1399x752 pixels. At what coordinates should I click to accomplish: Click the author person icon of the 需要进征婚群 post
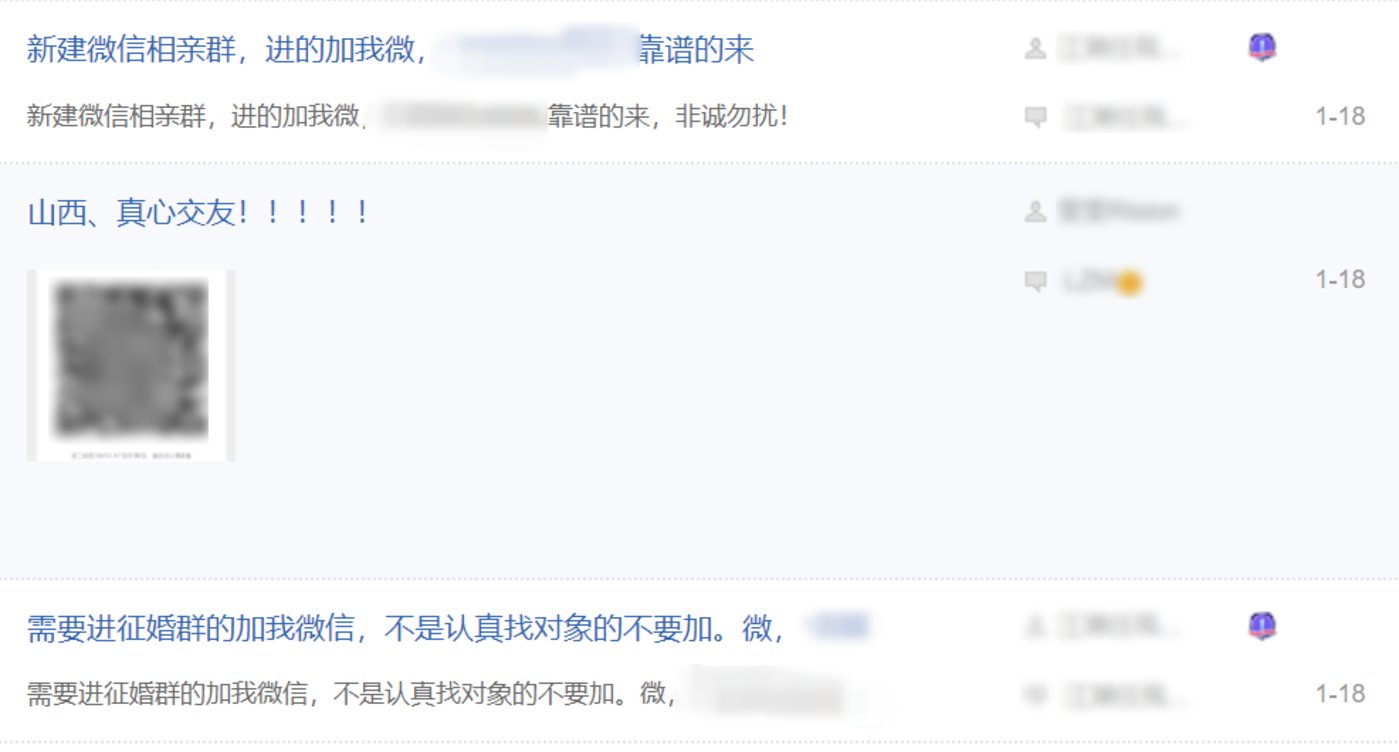coord(1036,627)
